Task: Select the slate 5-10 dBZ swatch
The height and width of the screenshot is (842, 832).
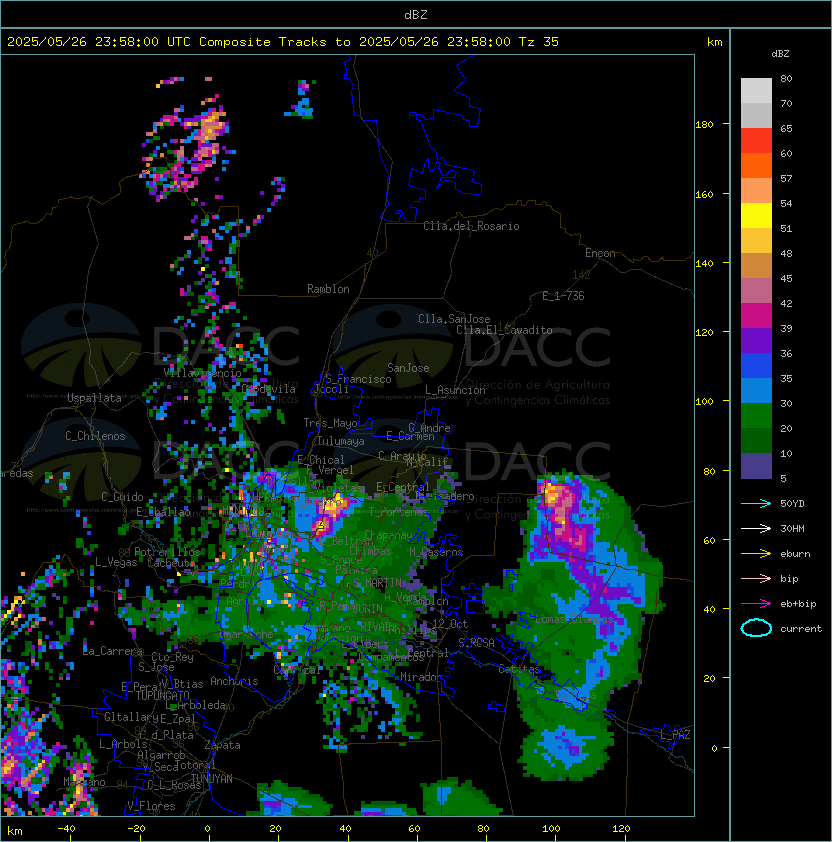Action: click(x=756, y=466)
